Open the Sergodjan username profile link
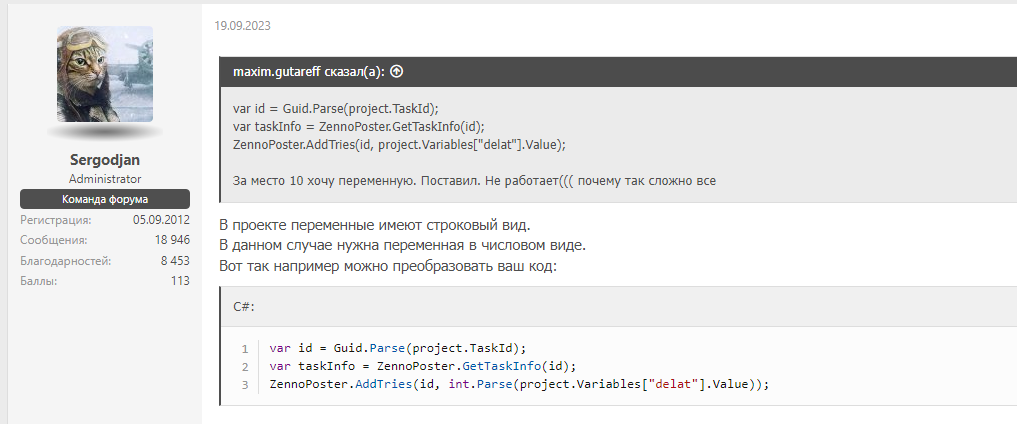 [104, 159]
